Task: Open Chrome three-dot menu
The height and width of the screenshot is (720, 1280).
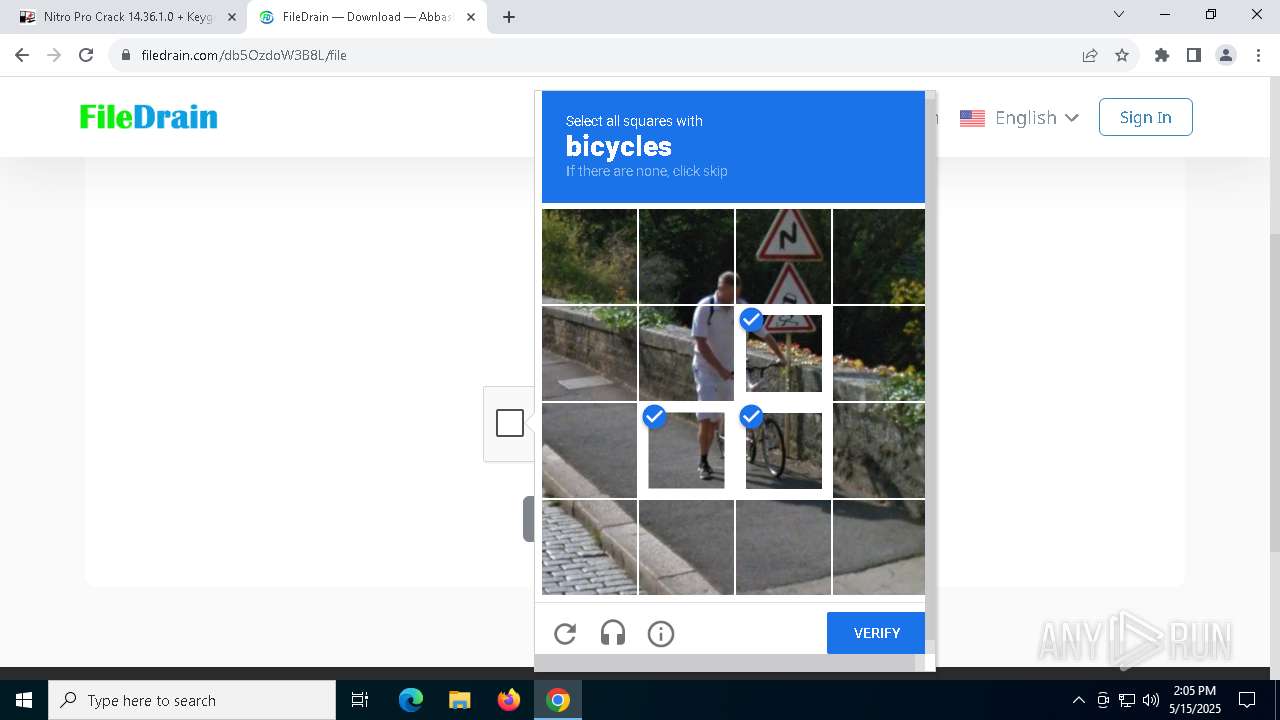Action: coord(1257,55)
